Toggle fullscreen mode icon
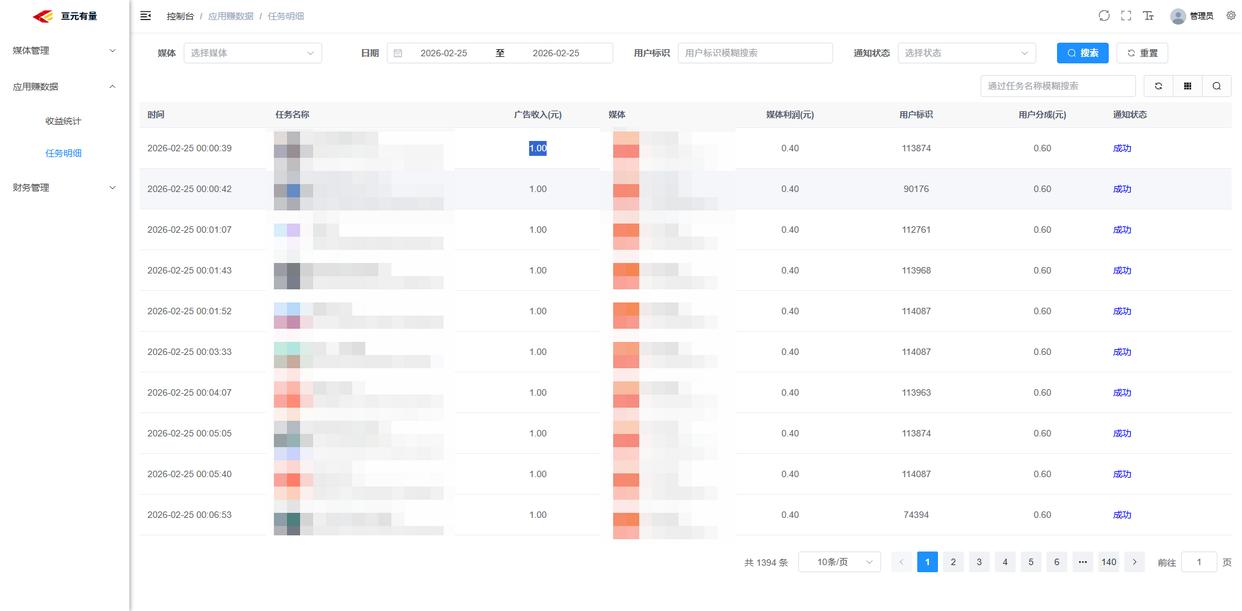The width and height of the screenshot is (1242, 611). point(1126,16)
